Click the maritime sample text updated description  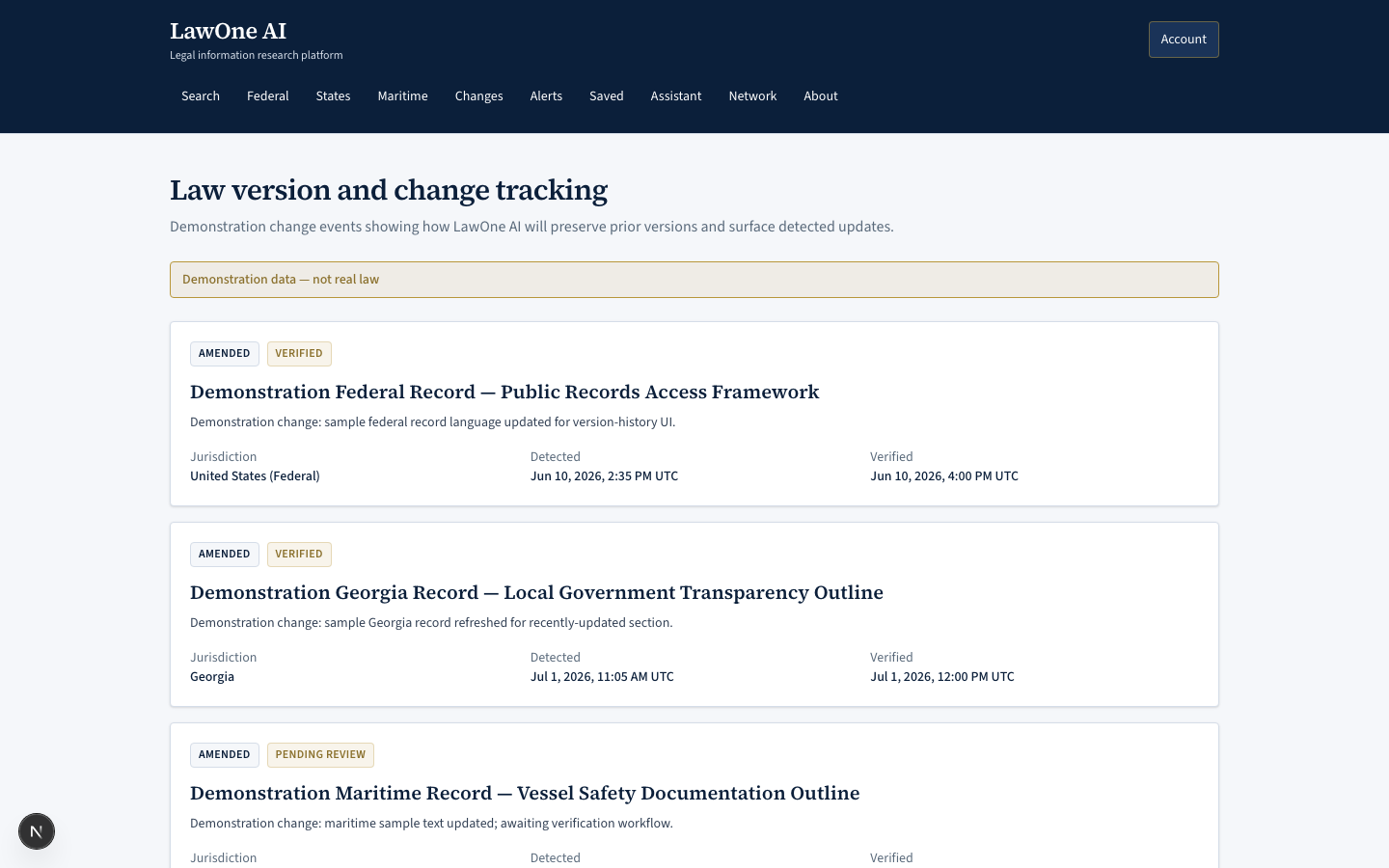[x=431, y=824]
